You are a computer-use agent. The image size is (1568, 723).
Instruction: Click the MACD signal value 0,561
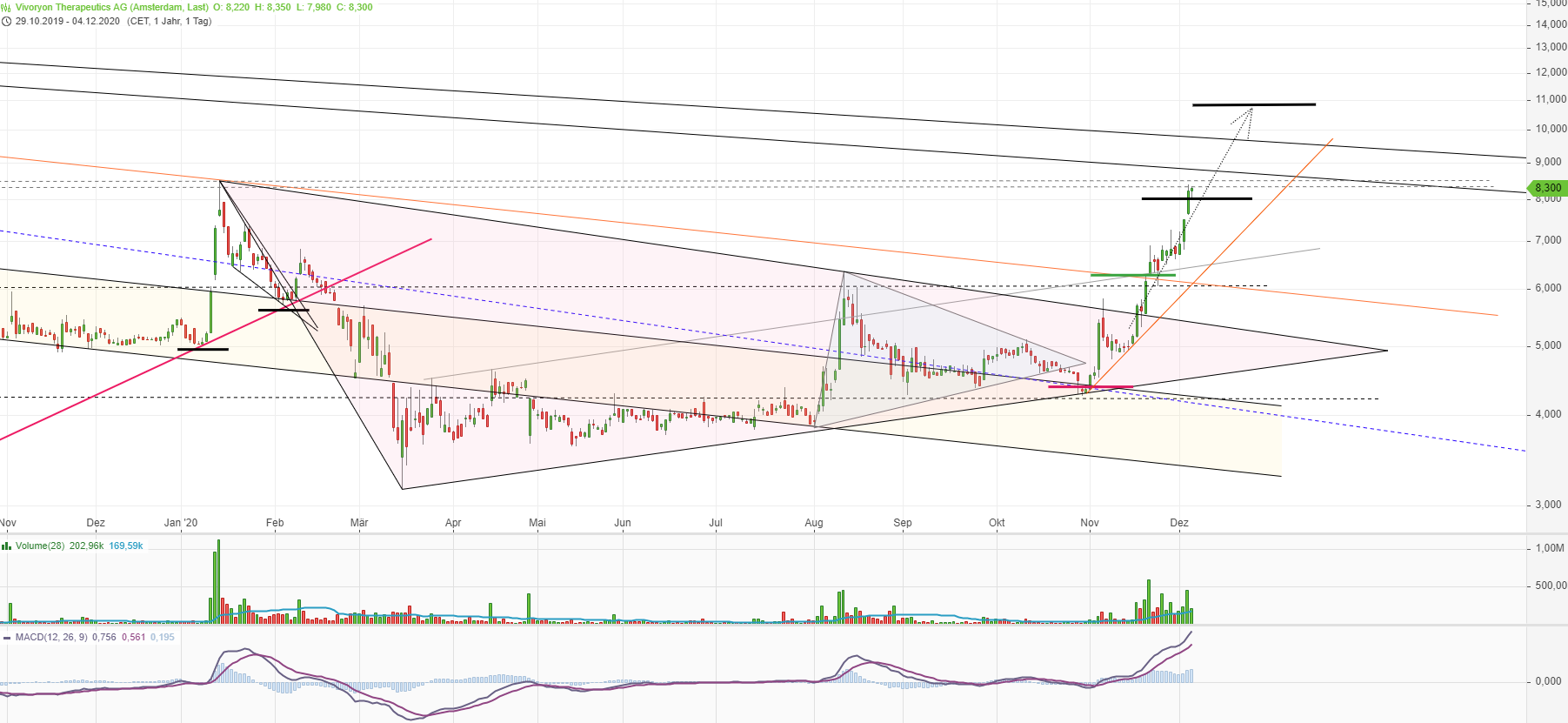134,637
